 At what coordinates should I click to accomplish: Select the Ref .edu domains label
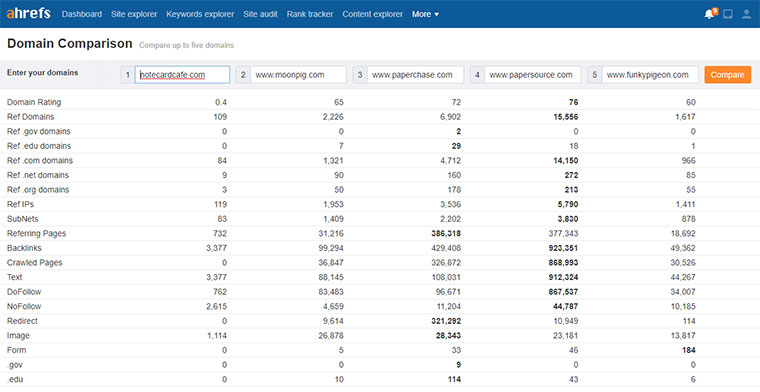(39, 146)
